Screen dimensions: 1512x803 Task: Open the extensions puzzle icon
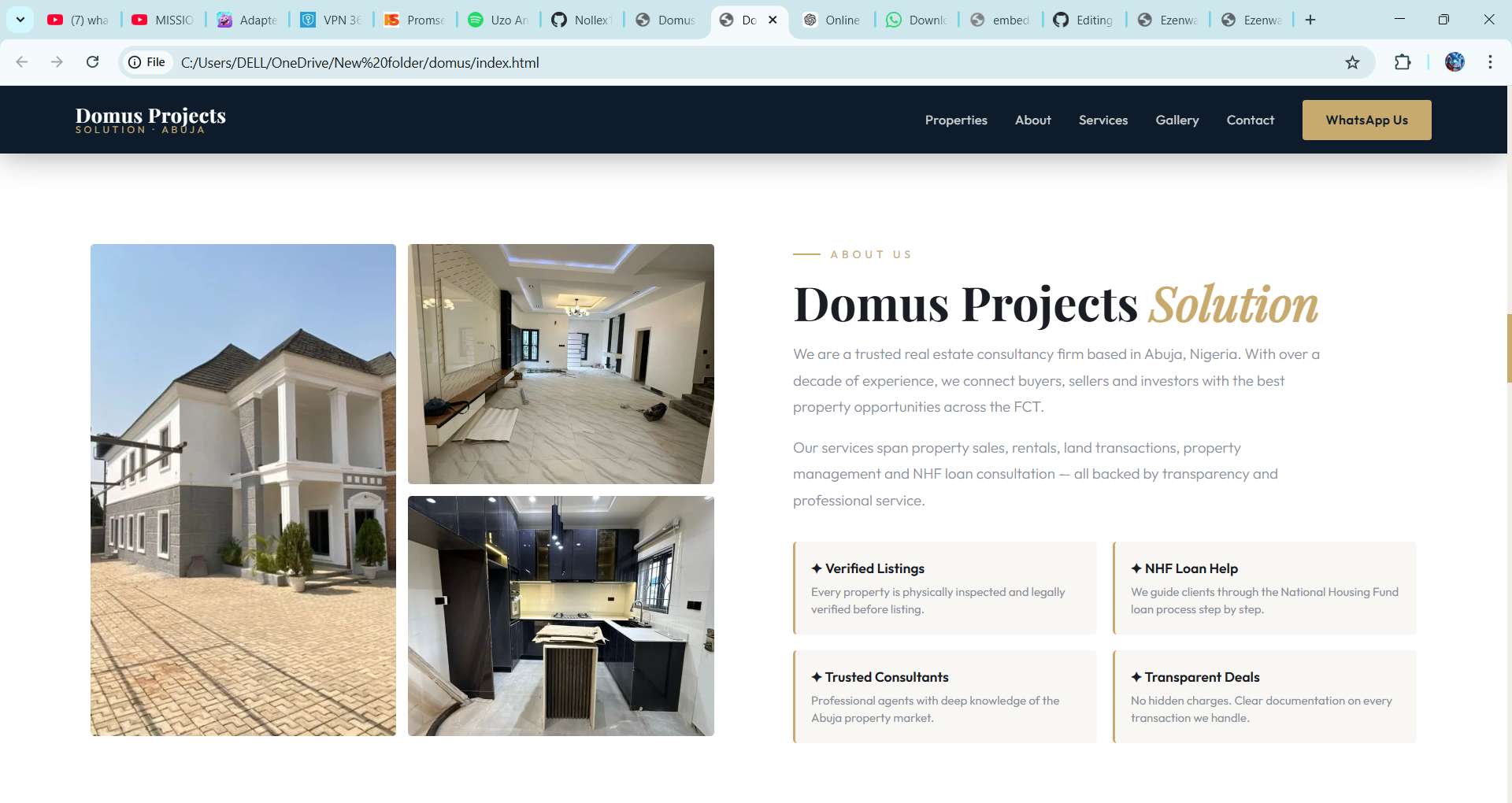point(1404,62)
